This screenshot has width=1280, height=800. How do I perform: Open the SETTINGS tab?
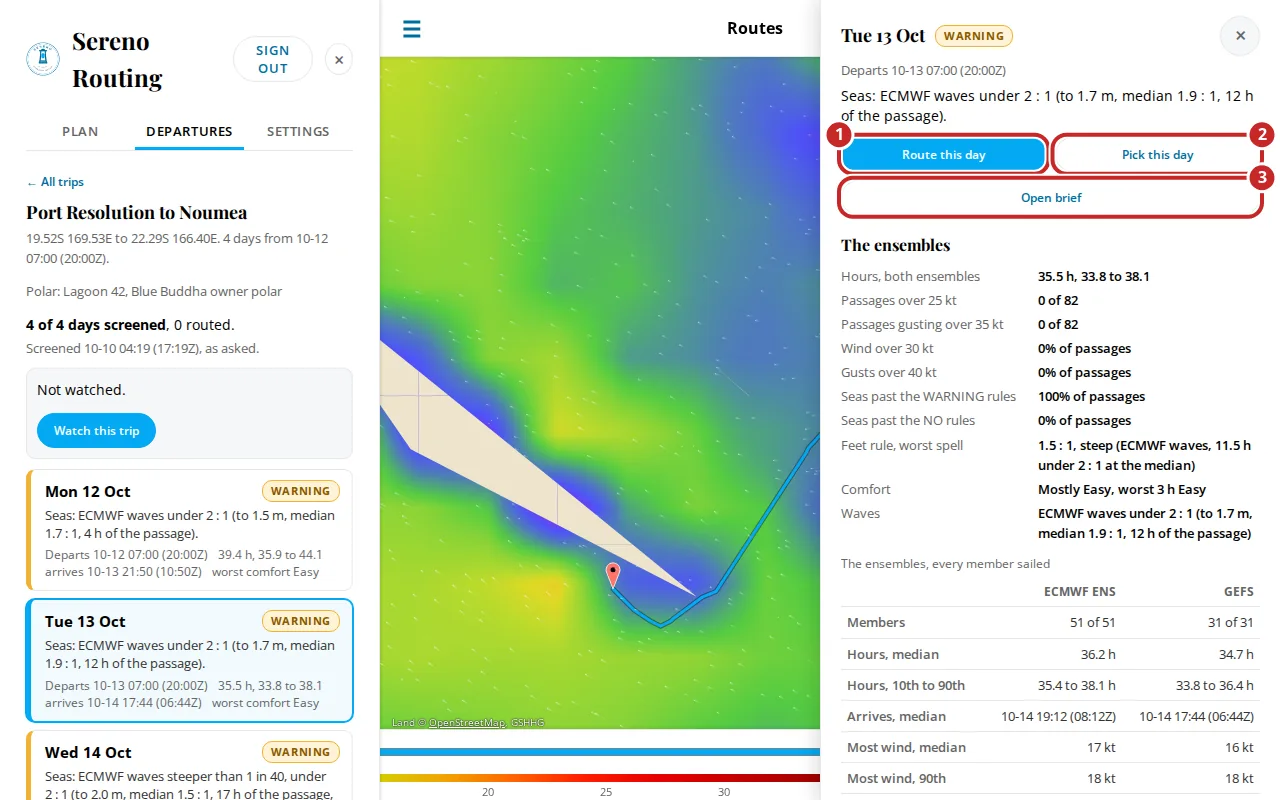(x=298, y=131)
